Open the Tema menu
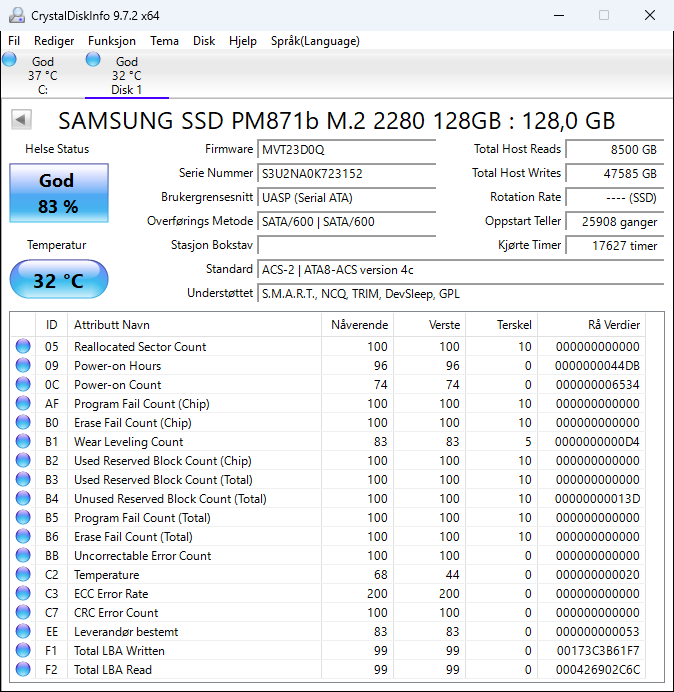The image size is (674, 692). (x=164, y=41)
